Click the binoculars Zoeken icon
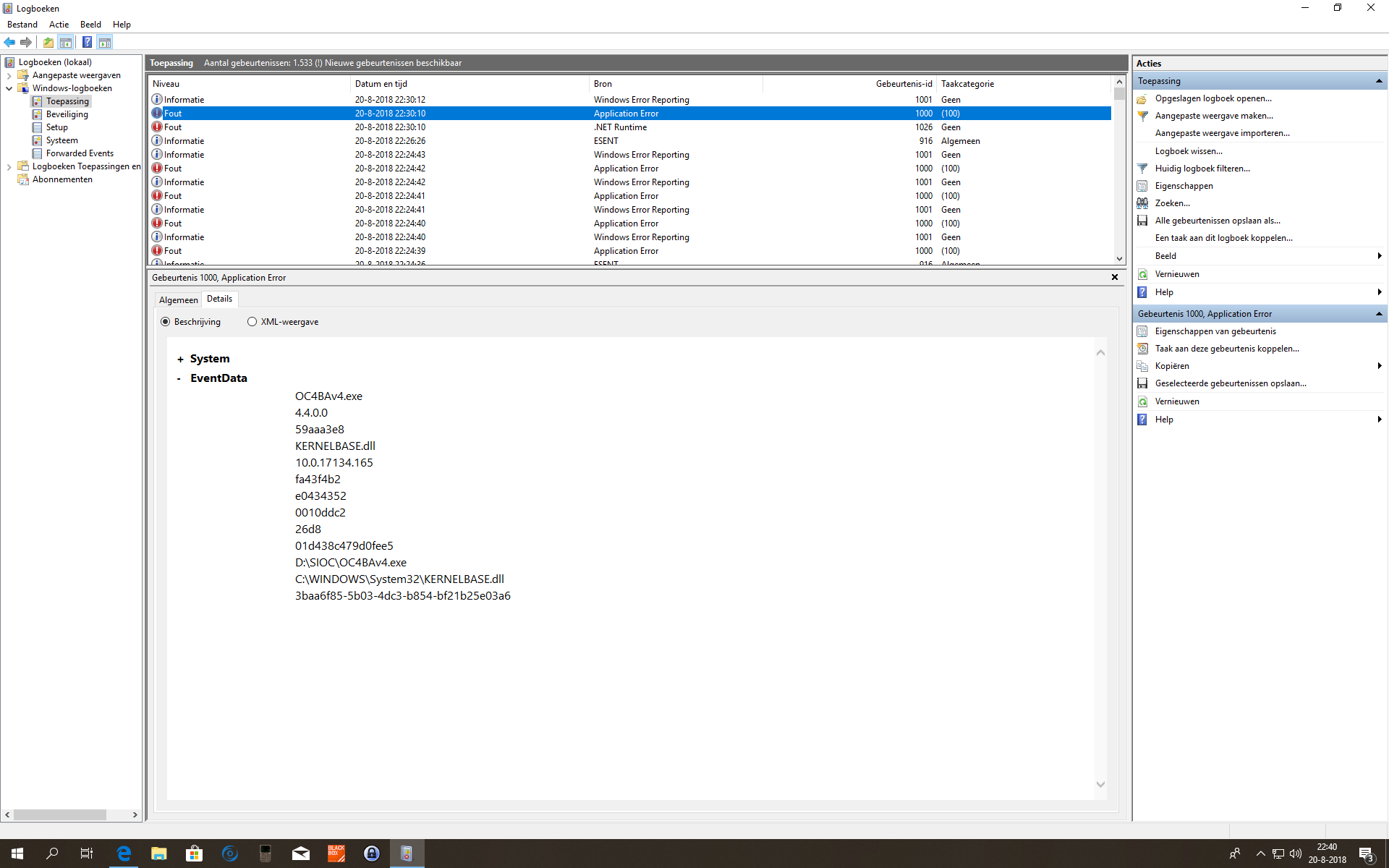 coord(1142,203)
